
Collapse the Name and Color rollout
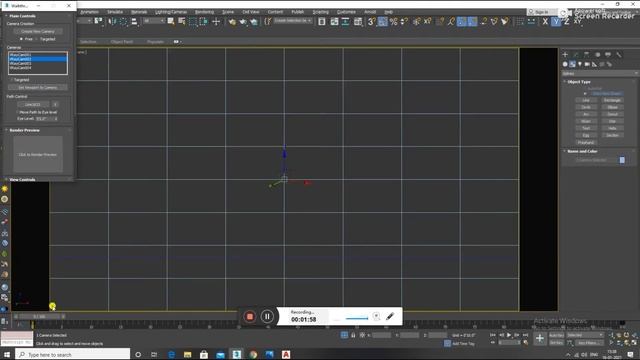582,151
